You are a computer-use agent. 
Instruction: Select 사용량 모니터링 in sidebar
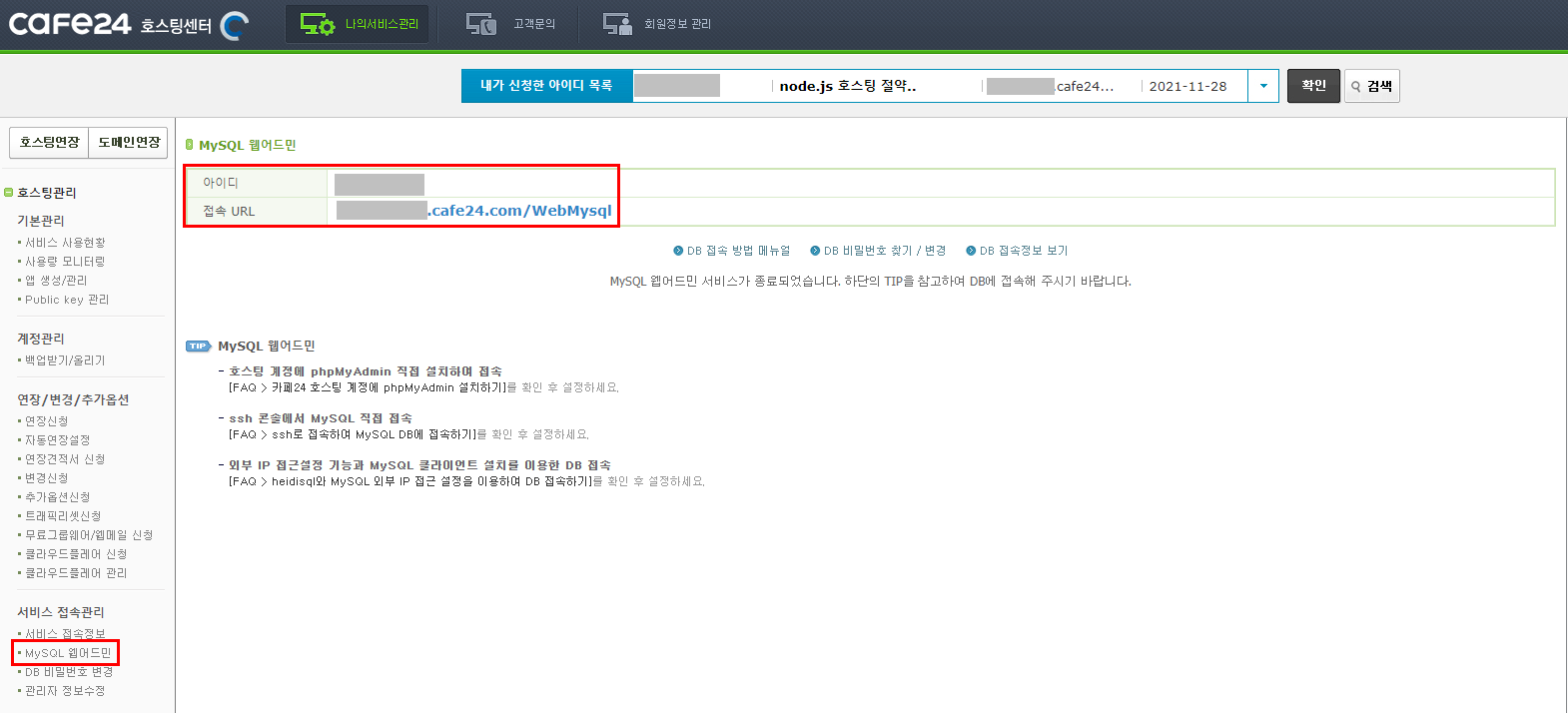65,262
